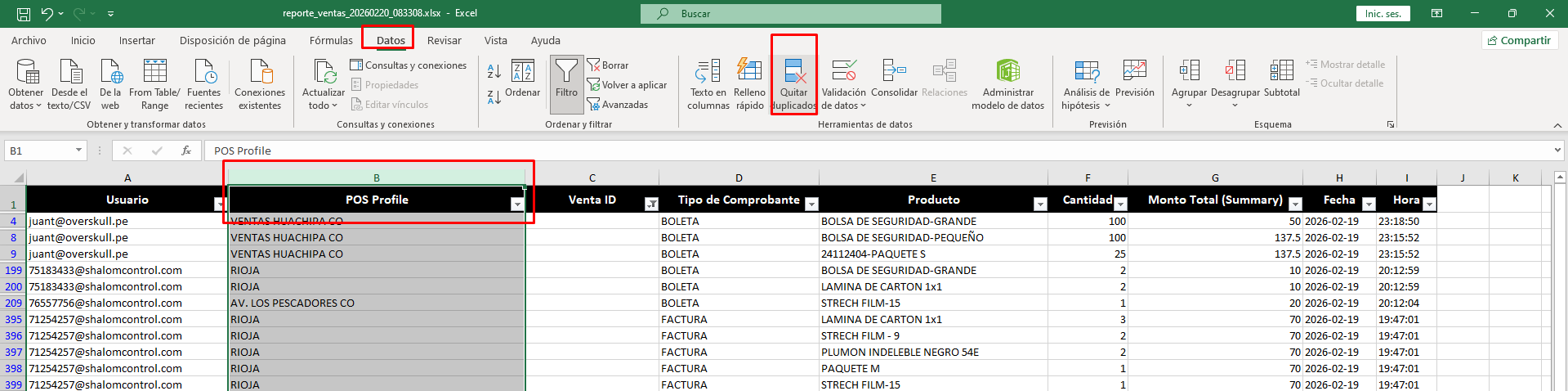Sort ascending with the A-Z icon
Screen dimensions: 1568x391
click(x=494, y=72)
